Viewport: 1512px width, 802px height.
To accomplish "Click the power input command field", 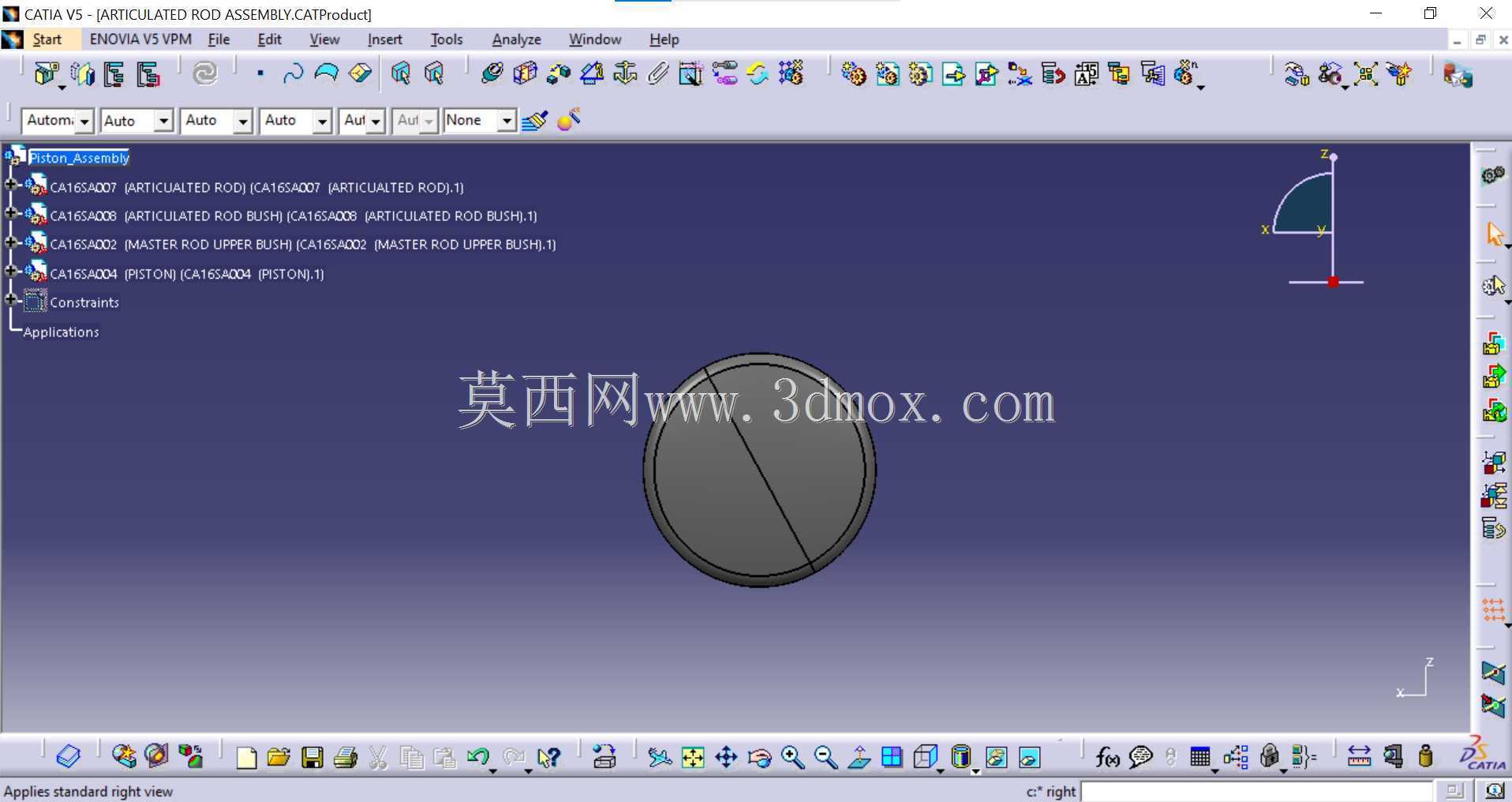I will (1256, 791).
